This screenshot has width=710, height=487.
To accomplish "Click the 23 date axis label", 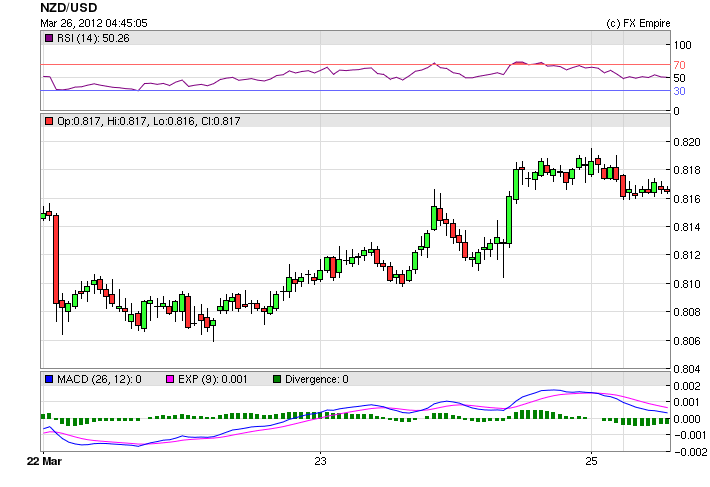I will coord(320,461).
